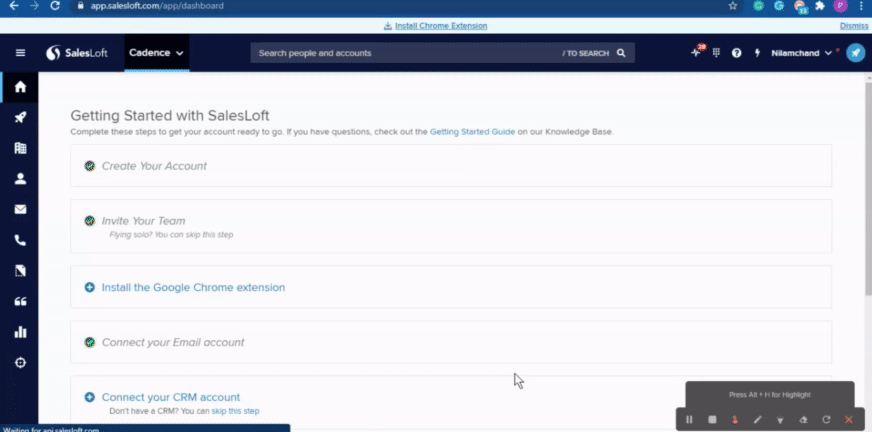Screen dimensions: 872x432
Task: Go back with the browser back arrow
Action: pos(14,6)
